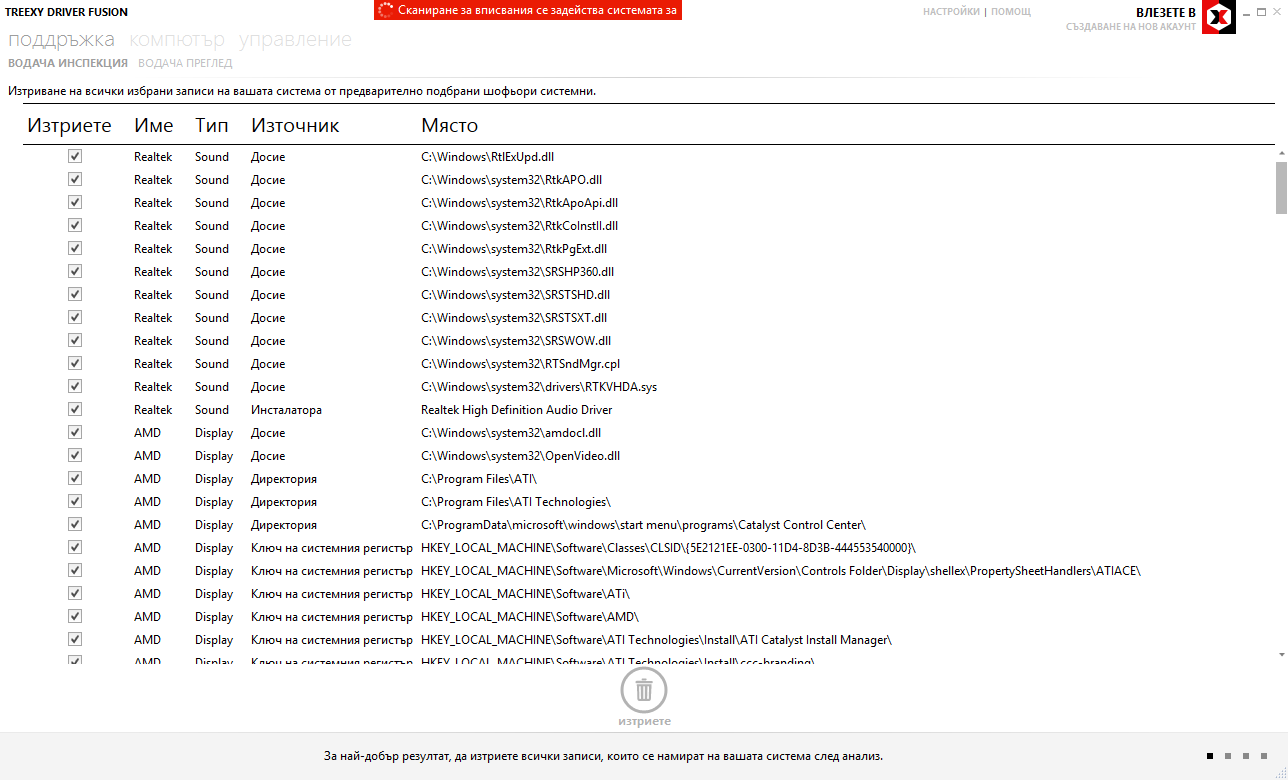Click СЪЗДАВАНЕ НА НОВ АКАУНТ link
Screen dimensions: 1288x780
click(x=1131, y=27)
